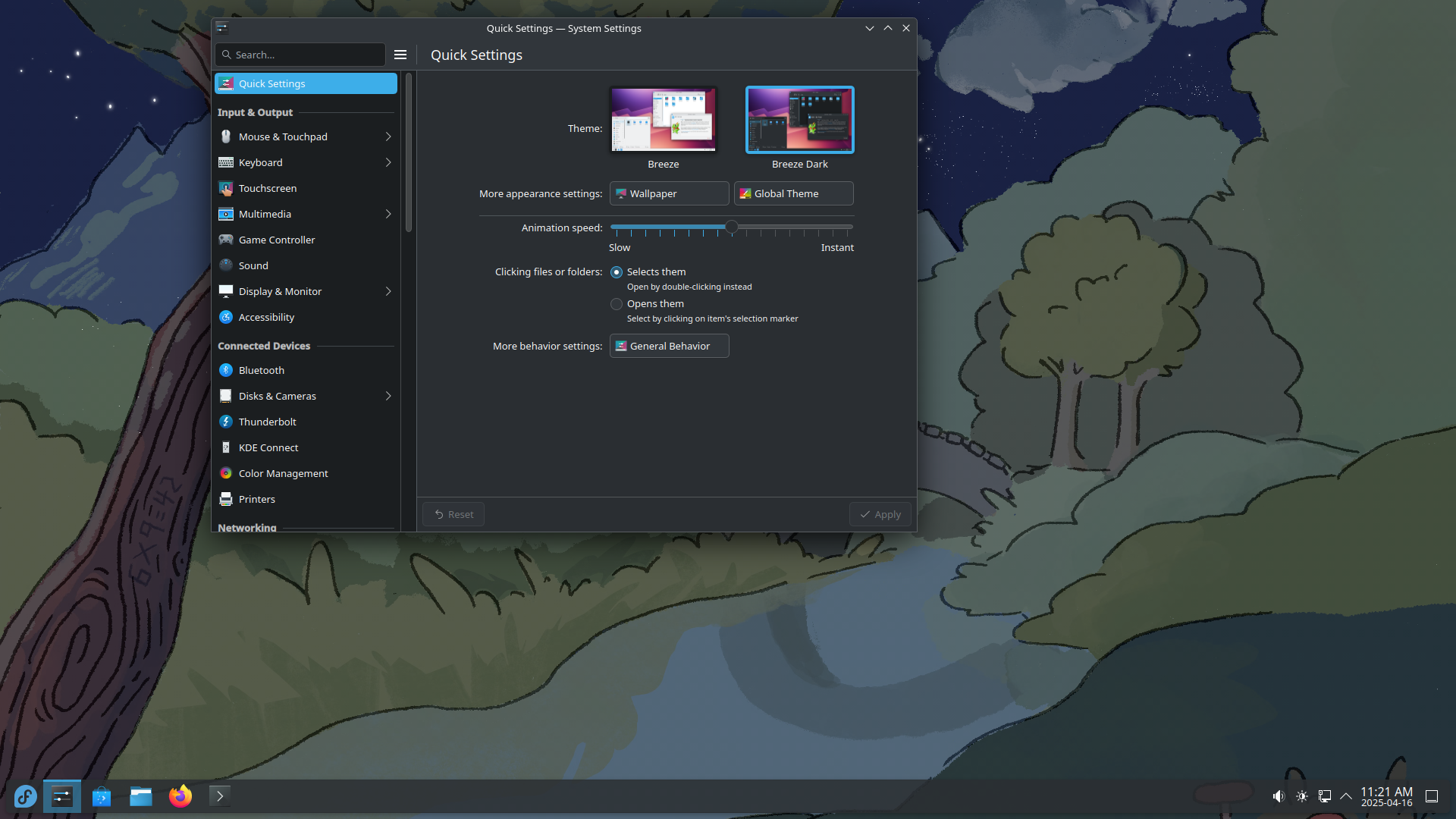The height and width of the screenshot is (819, 1456).
Task: Click the Accessibility icon in sidebar
Action: click(226, 317)
